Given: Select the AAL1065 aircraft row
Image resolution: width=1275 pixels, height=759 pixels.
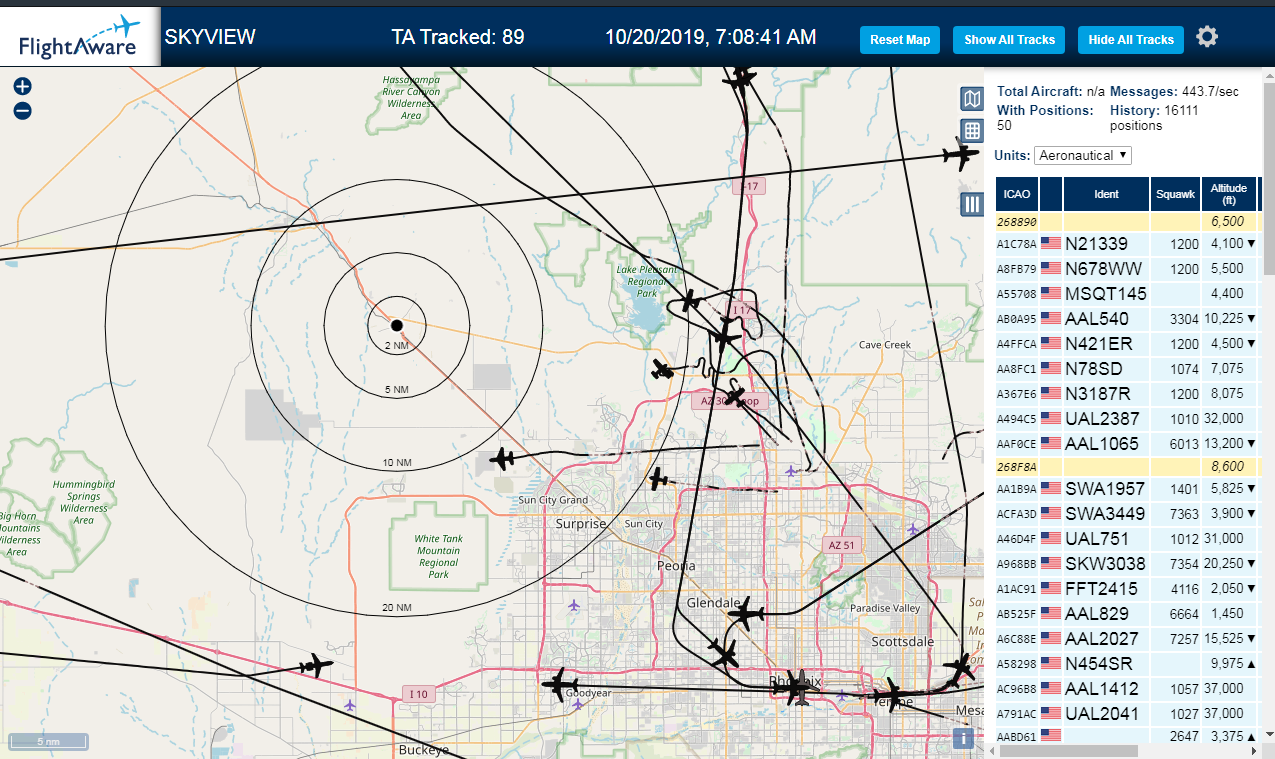Looking at the screenshot, I should 1128,444.
